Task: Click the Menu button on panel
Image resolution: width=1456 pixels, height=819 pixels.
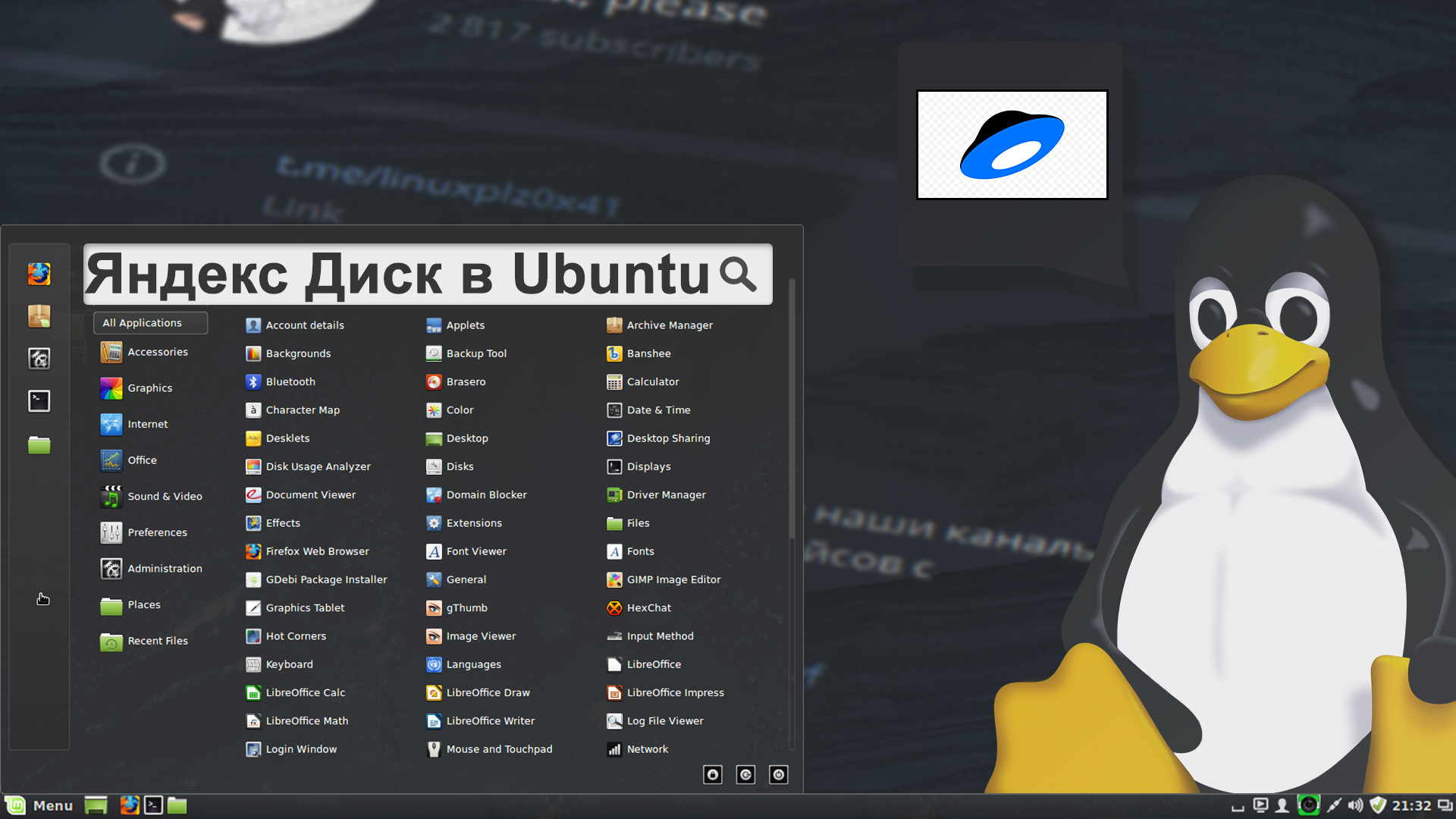Action: click(x=39, y=805)
